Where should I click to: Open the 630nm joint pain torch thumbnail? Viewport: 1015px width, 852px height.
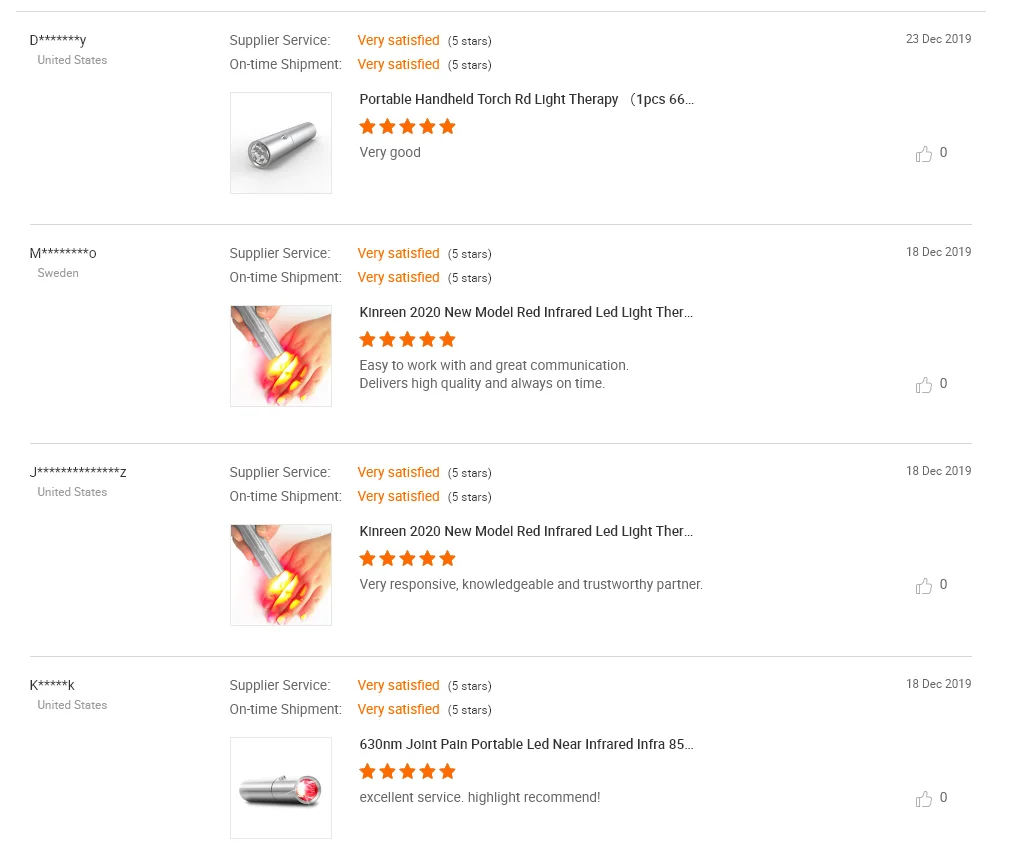tap(281, 788)
